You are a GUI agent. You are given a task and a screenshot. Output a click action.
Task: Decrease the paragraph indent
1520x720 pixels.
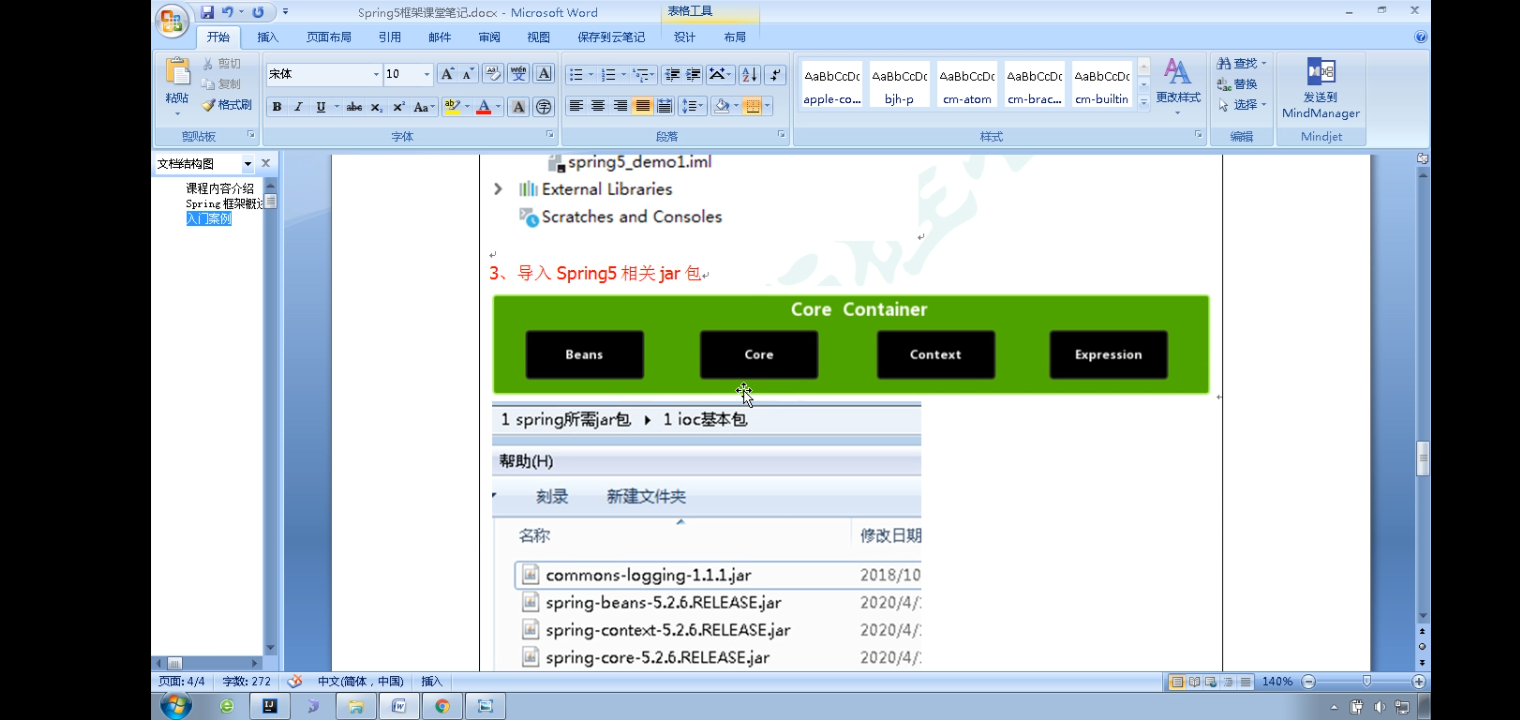click(671, 75)
